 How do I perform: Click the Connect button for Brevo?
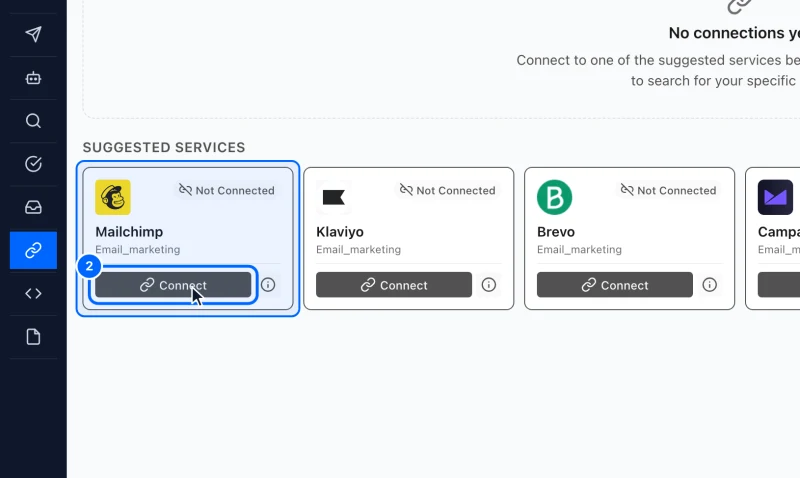[x=615, y=285]
